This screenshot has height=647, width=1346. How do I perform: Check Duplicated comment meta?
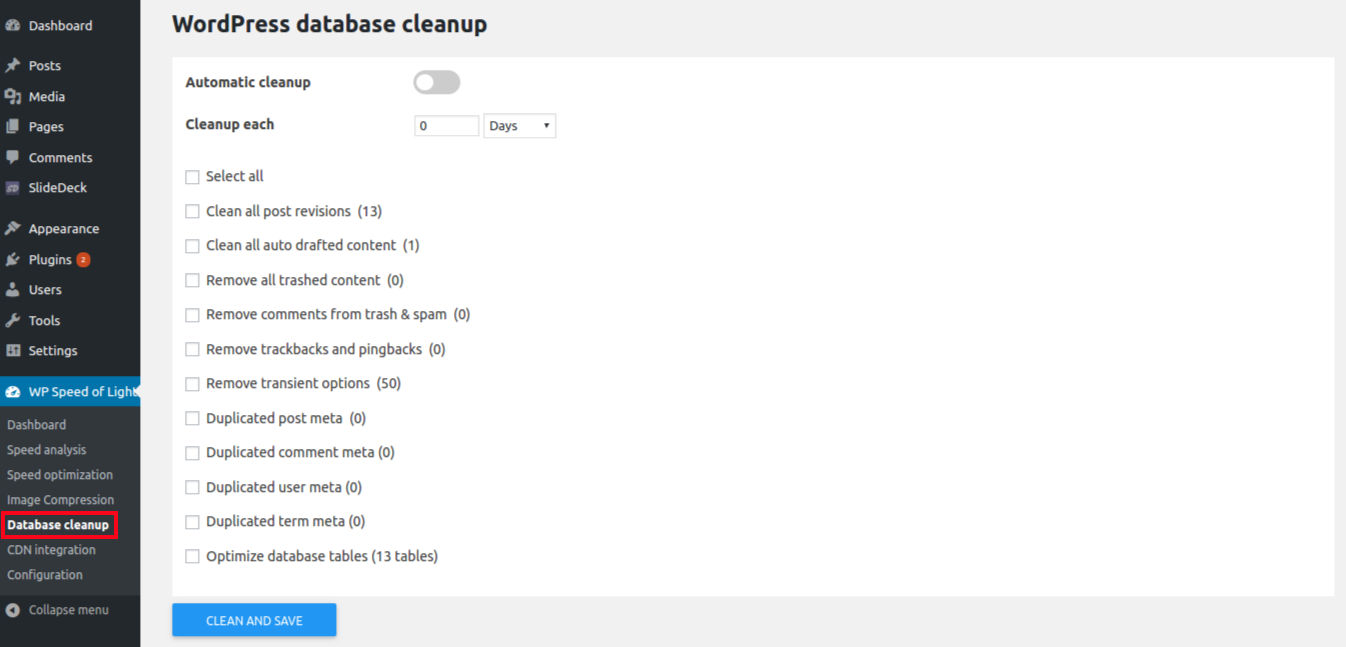(192, 453)
